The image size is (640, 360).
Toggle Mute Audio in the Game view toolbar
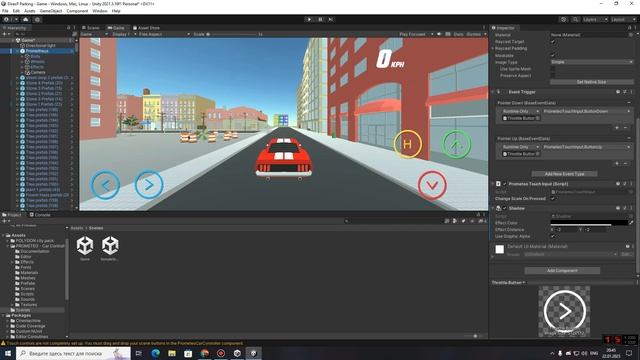point(439,34)
